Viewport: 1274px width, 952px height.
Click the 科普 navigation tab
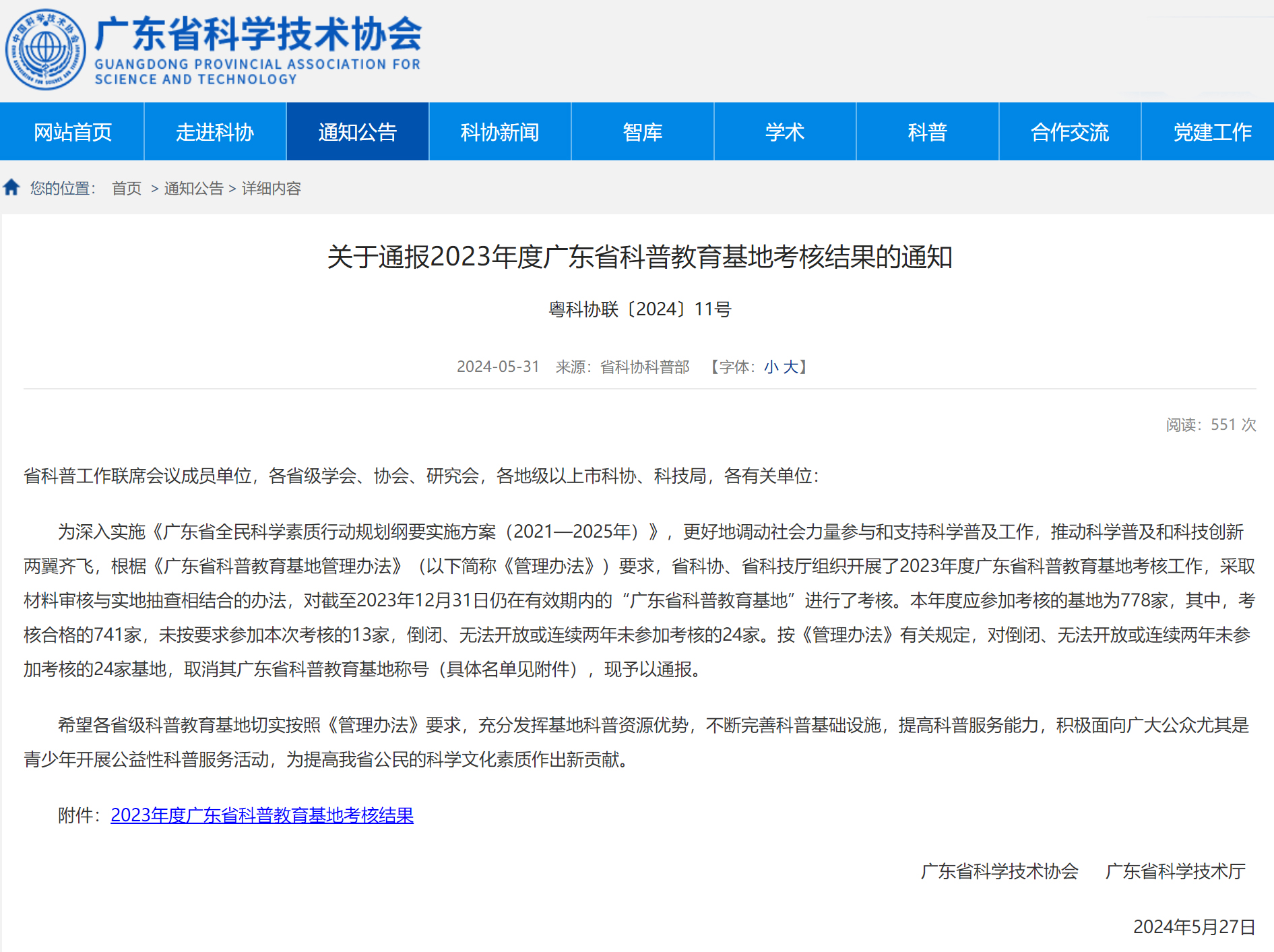pyautogui.click(x=927, y=132)
